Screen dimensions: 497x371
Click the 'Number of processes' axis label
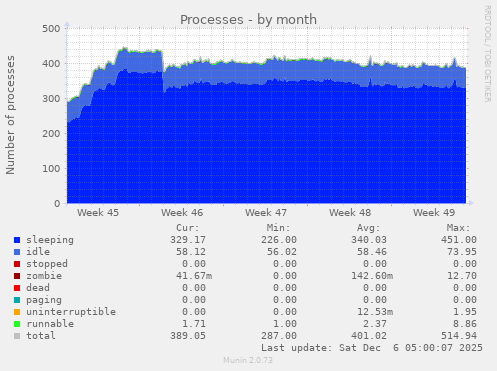[x=10, y=115]
